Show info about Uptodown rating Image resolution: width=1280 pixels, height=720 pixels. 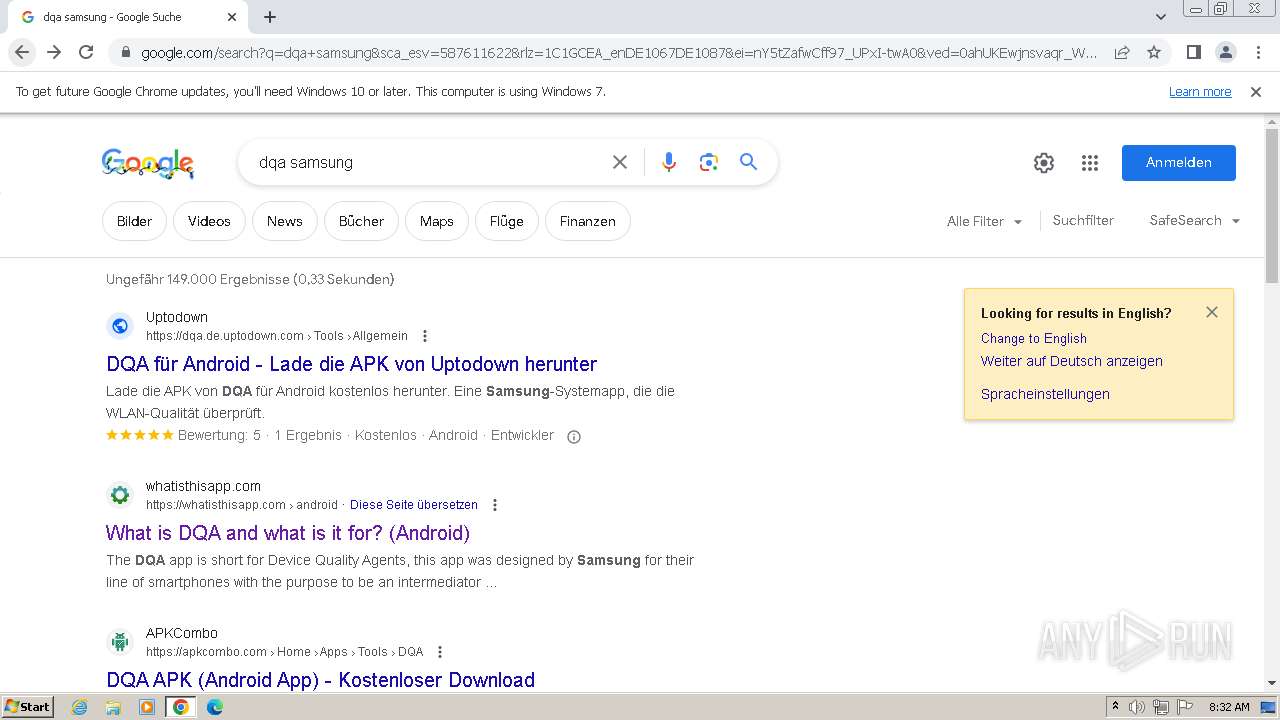click(x=574, y=436)
